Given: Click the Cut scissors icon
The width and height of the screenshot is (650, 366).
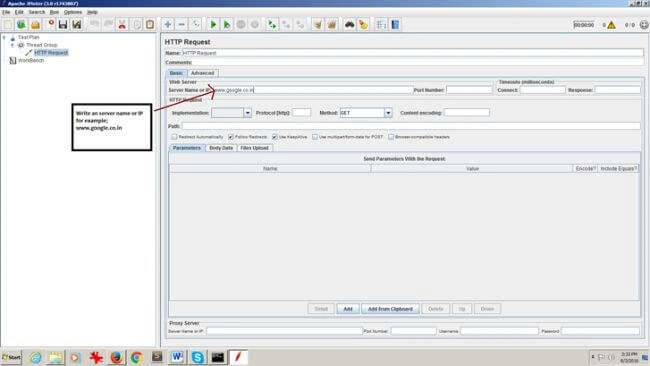Looking at the screenshot, I should coord(122,24).
